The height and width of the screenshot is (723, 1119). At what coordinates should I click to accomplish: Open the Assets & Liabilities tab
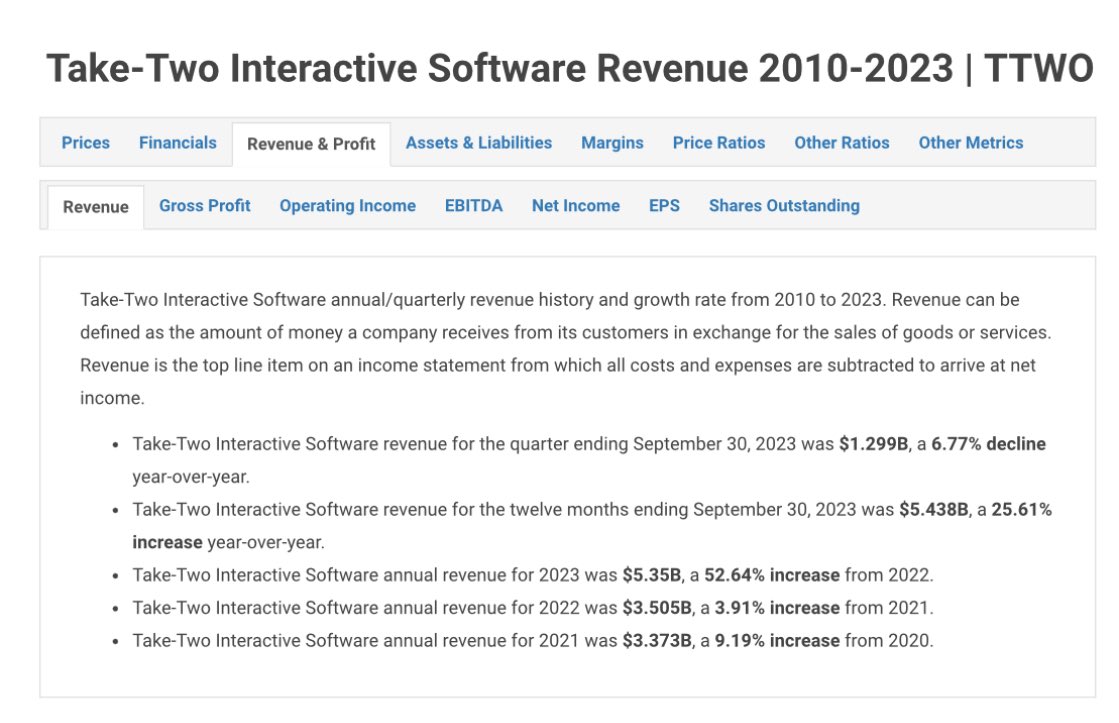479,143
